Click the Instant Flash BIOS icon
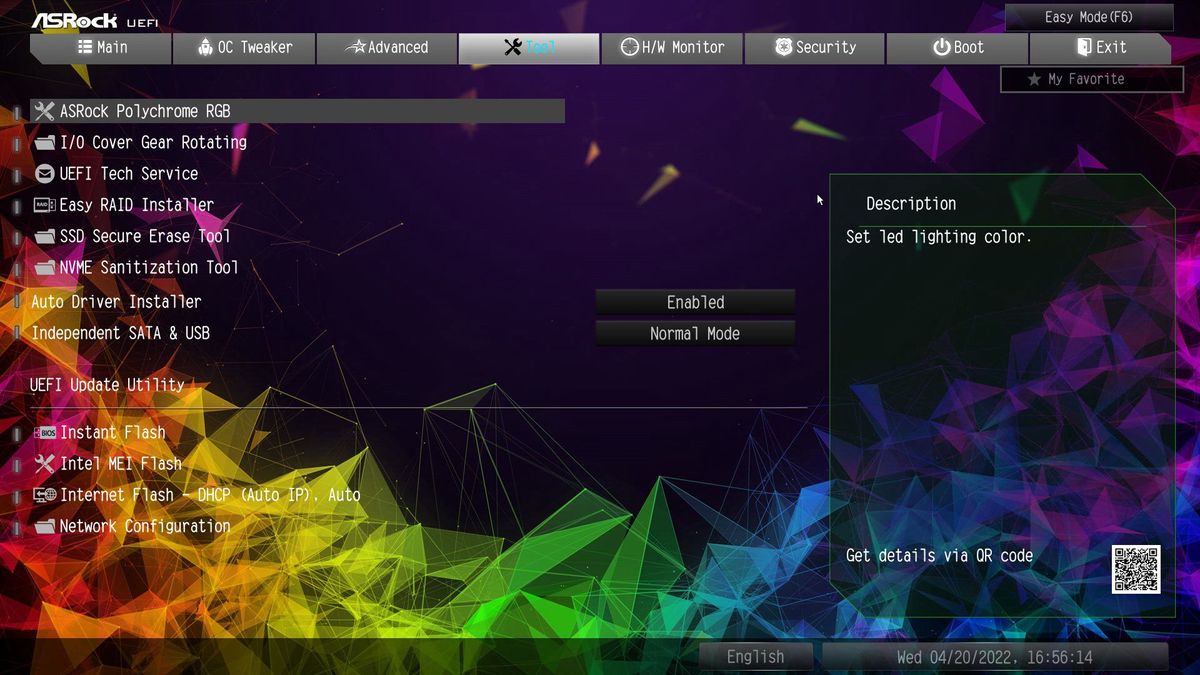The image size is (1200, 675). click(44, 433)
